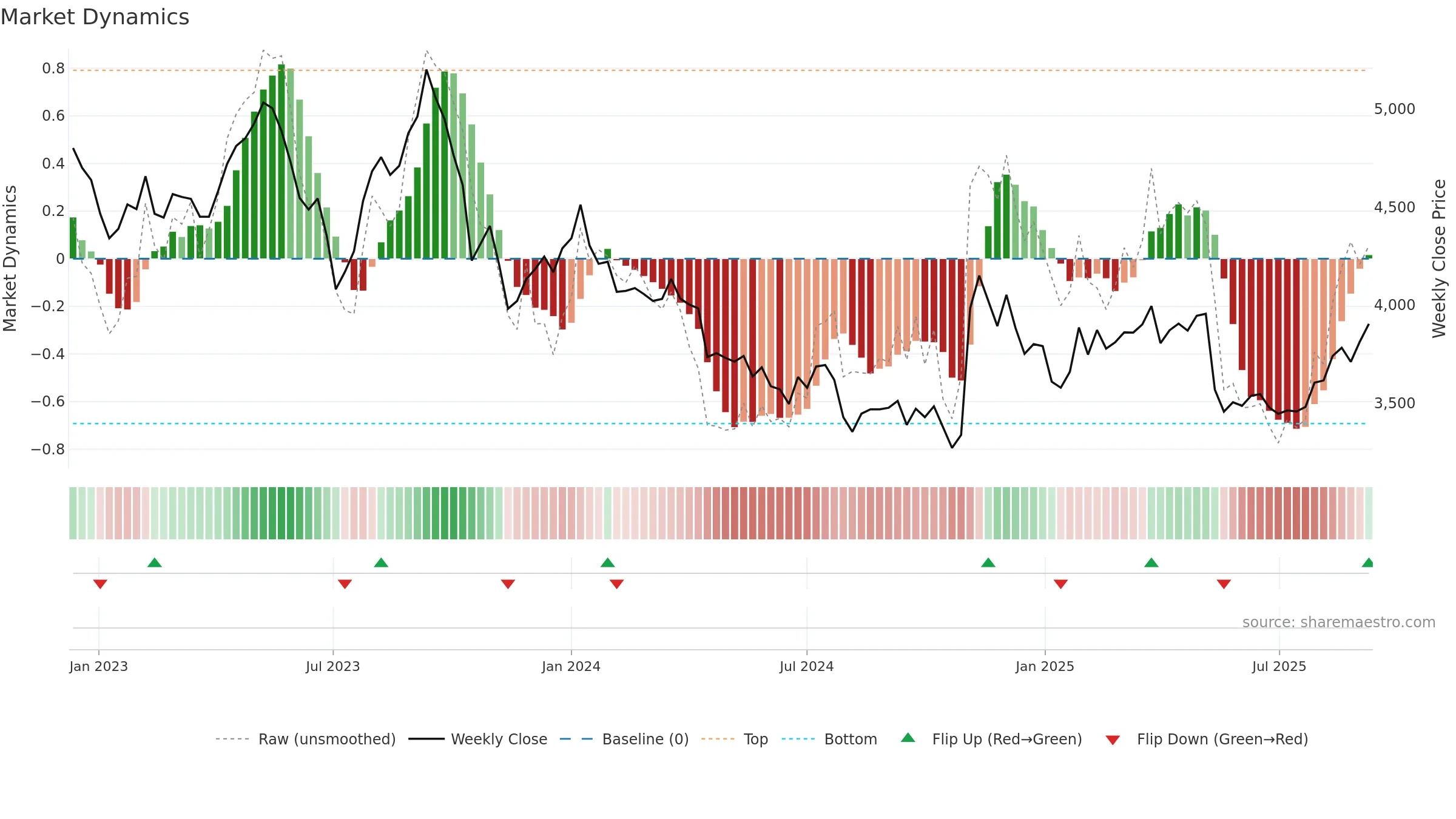Click the green Flip Up marker near late January 2024
1456x819 pixels.
tap(608, 562)
